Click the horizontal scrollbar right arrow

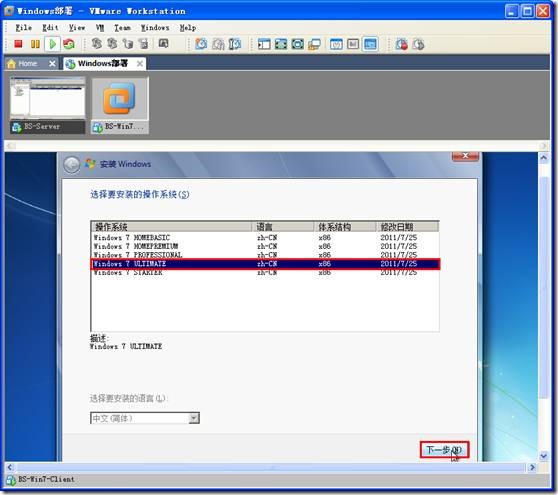coord(532,467)
